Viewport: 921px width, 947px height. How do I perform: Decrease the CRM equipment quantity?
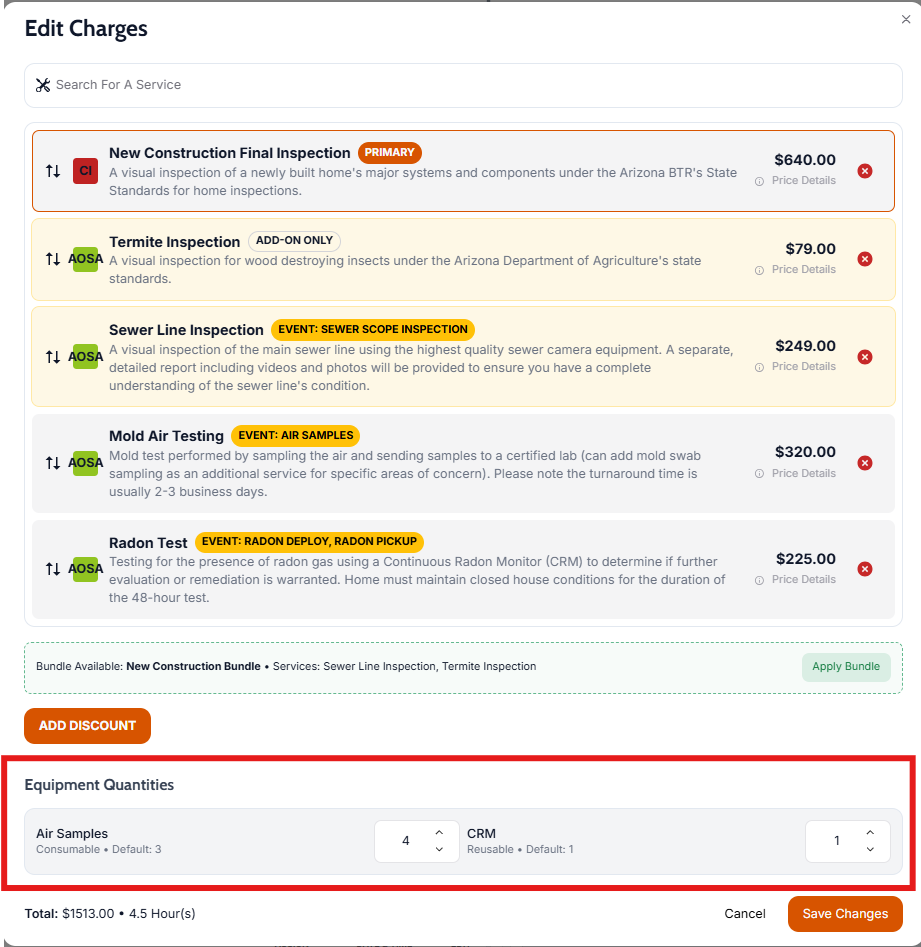[870, 850]
